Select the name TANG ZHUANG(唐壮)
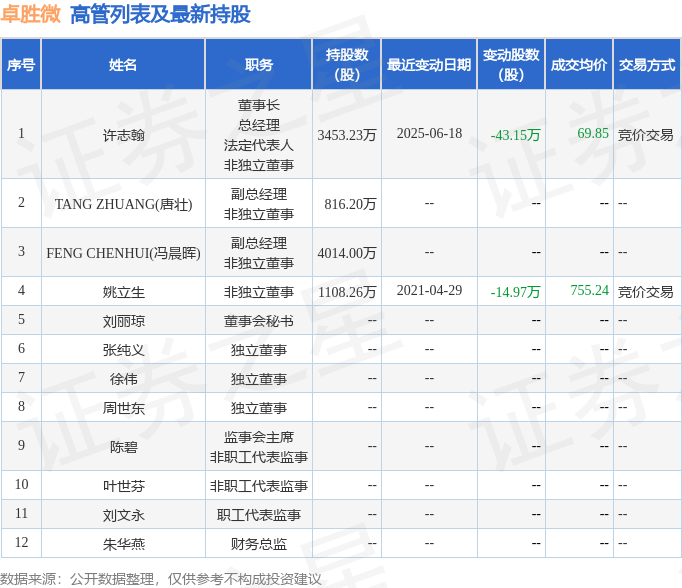The height and width of the screenshot is (588, 682). pos(124,204)
